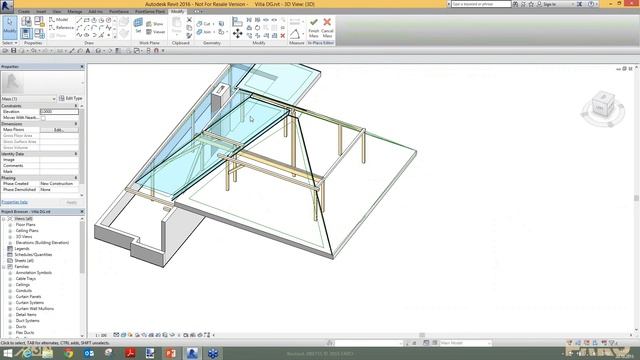The width and height of the screenshot is (640, 360).
Task: Select the 3D Views tree item
Action: pyautogui.click(x=24, y=237)
